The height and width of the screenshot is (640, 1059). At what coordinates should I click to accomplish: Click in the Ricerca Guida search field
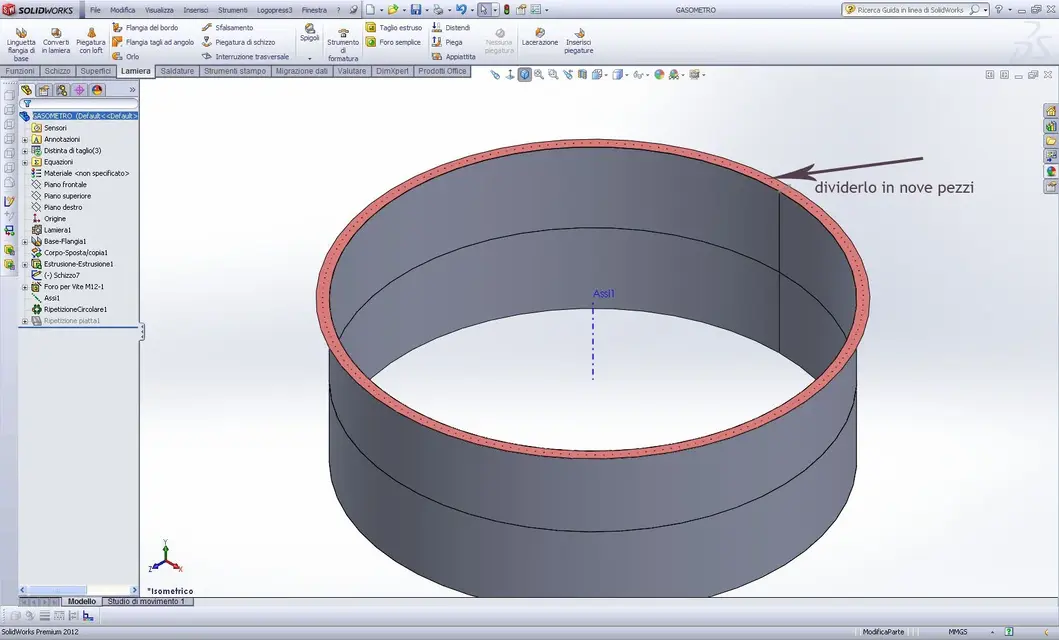(910, 10)
